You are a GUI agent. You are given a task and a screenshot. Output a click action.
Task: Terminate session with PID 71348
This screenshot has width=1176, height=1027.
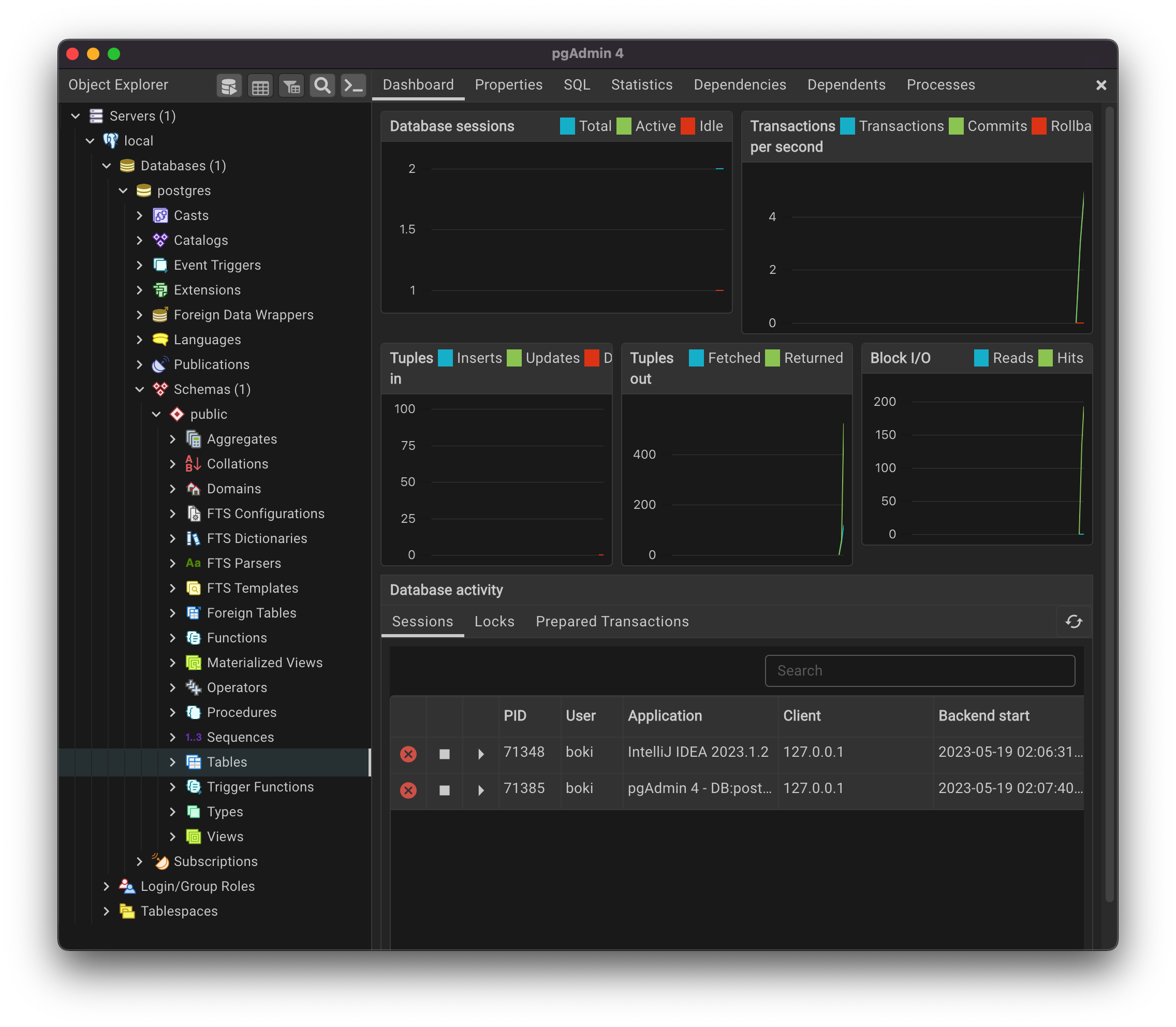[408, 754]
